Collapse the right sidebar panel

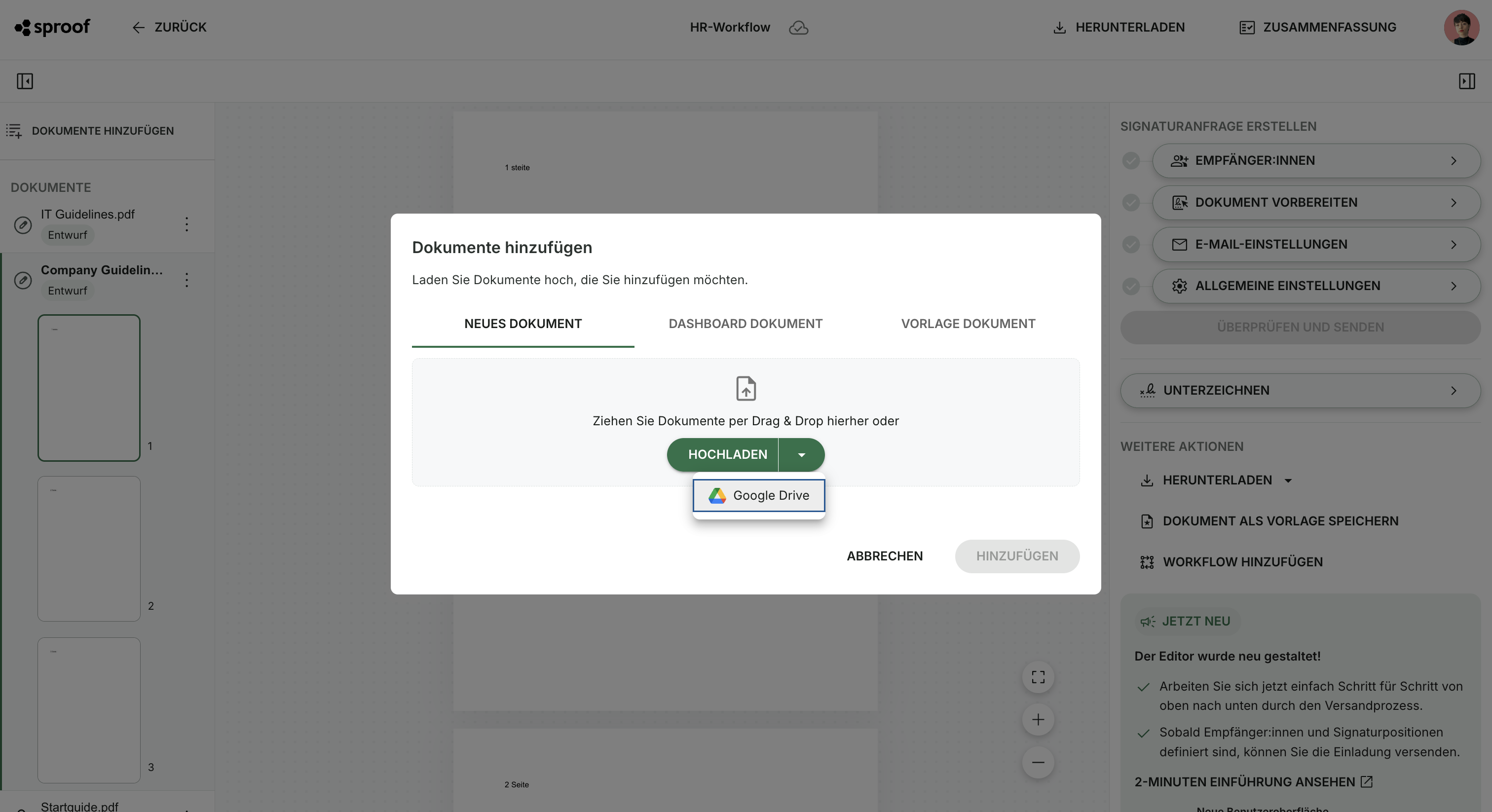pos(1466,81)
